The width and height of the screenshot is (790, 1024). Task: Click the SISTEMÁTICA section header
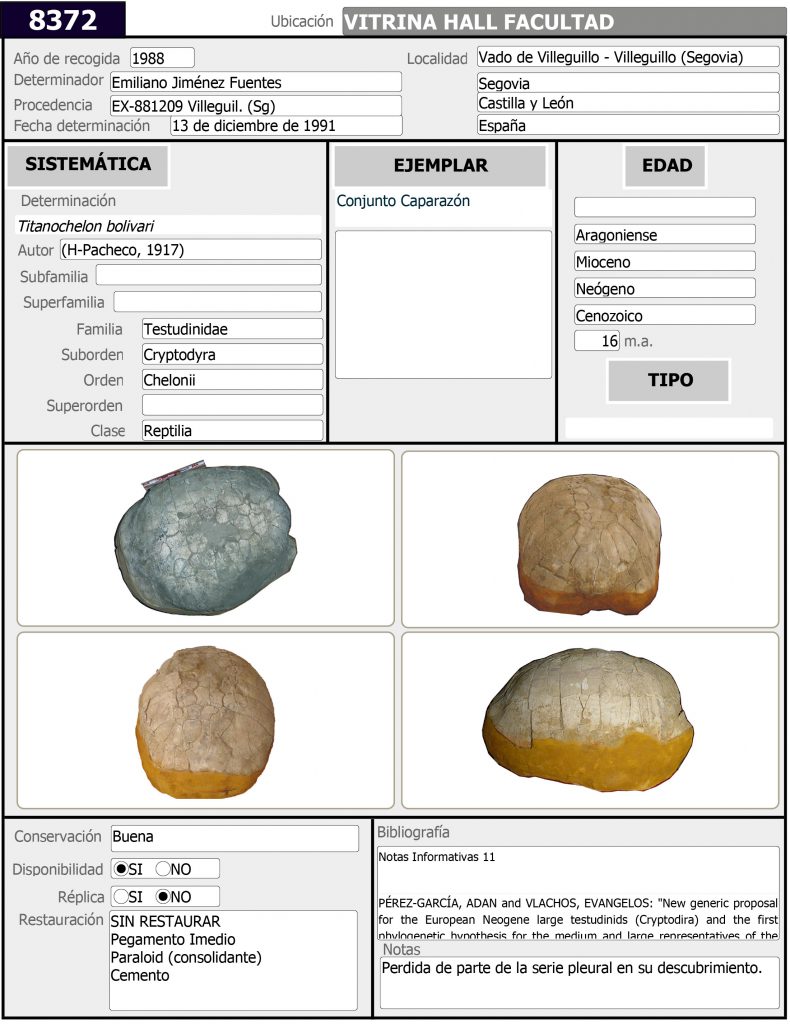pos(88,165)
